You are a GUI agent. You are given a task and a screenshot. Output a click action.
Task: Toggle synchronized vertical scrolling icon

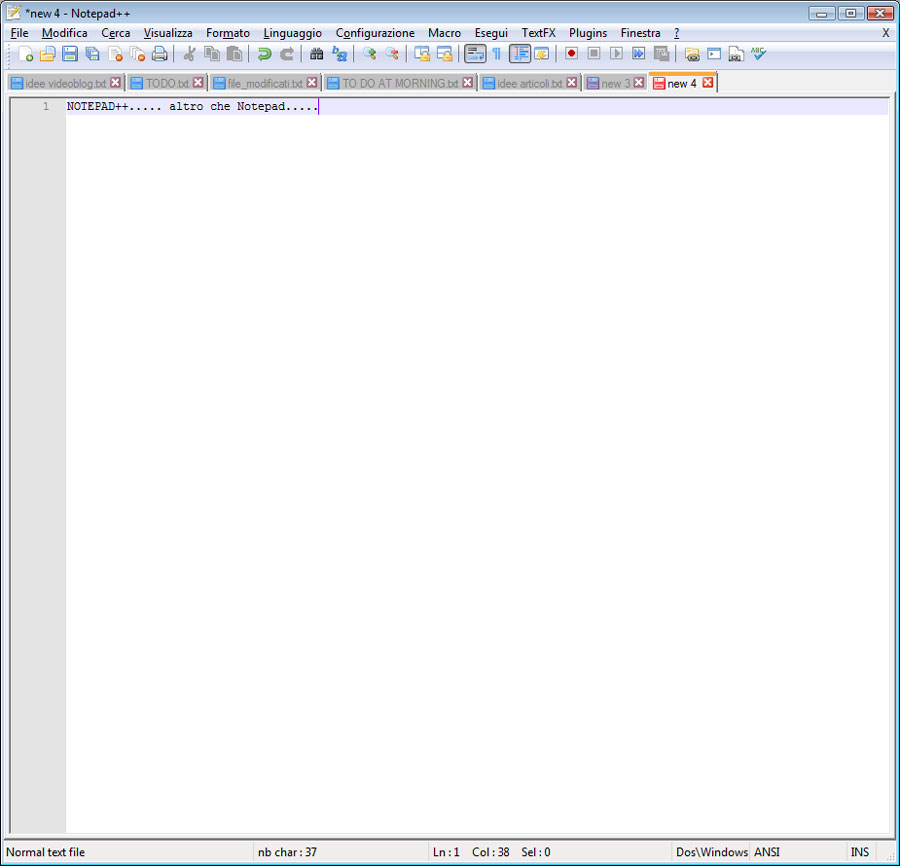click(422, 54)
